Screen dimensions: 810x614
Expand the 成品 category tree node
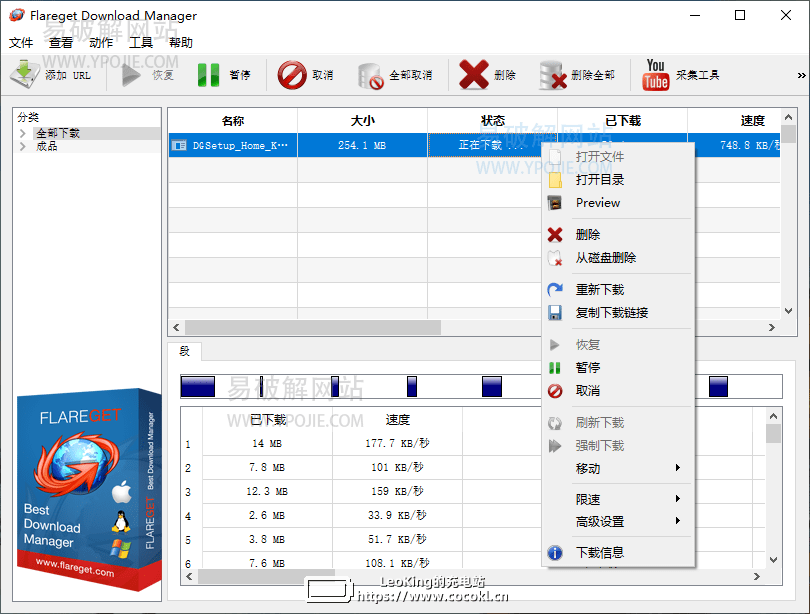tap(23, 147)
